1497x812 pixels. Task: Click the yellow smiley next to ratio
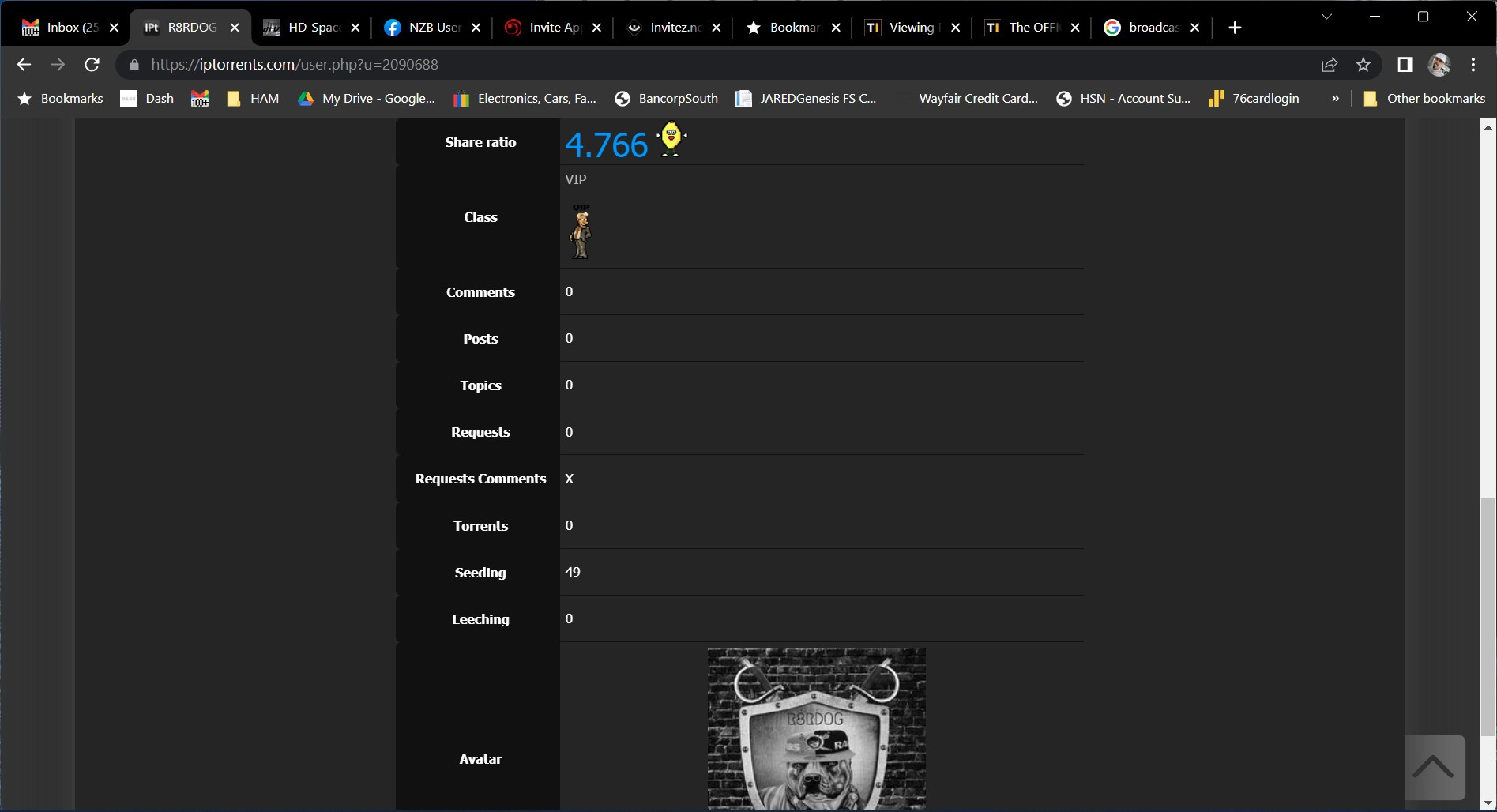[671, 139]
